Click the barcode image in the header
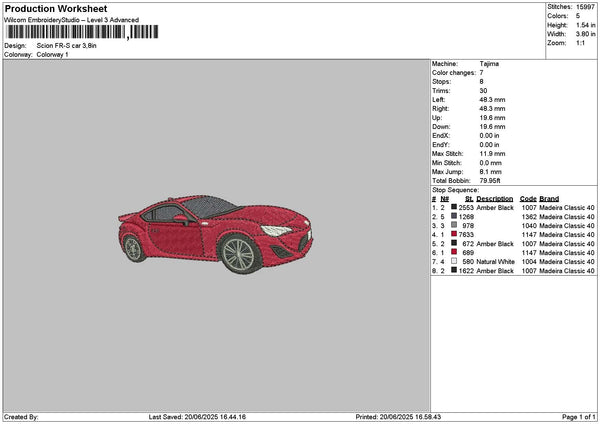This screenshot has width=600, height=424. [x=82, y=32]
